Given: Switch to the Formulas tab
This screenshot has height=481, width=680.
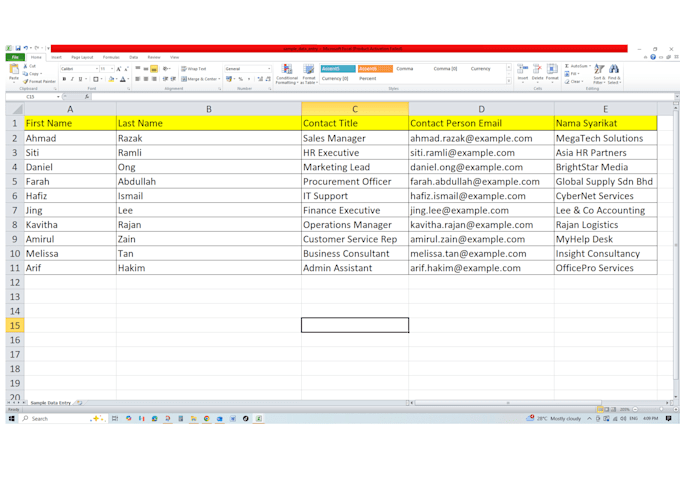Looking at the screenshot, I should (x=111, y=57).
